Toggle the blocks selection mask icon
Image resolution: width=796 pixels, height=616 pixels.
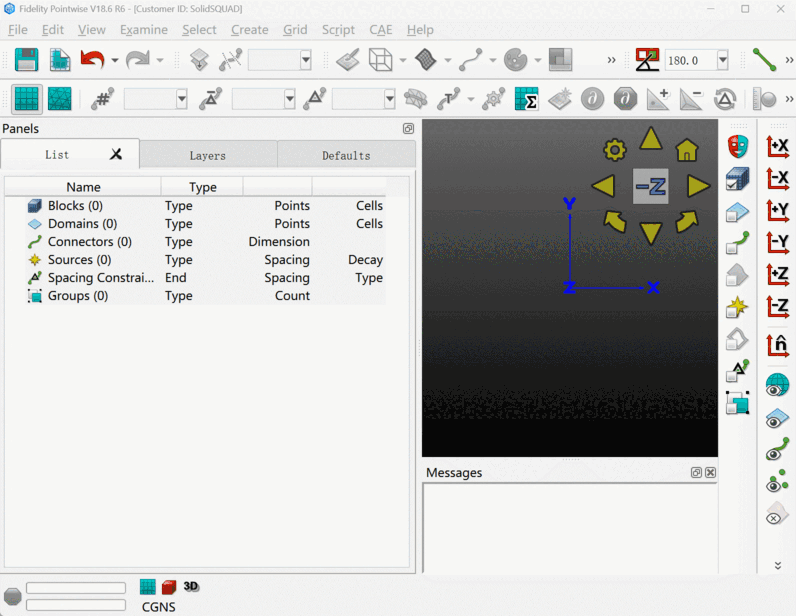coord(738,179)
